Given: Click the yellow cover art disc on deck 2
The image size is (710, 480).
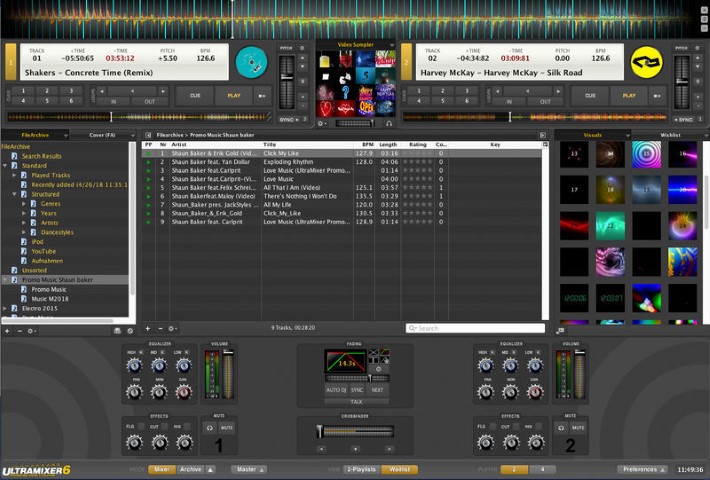Looking at the screenshot, I should click(647, 62).
